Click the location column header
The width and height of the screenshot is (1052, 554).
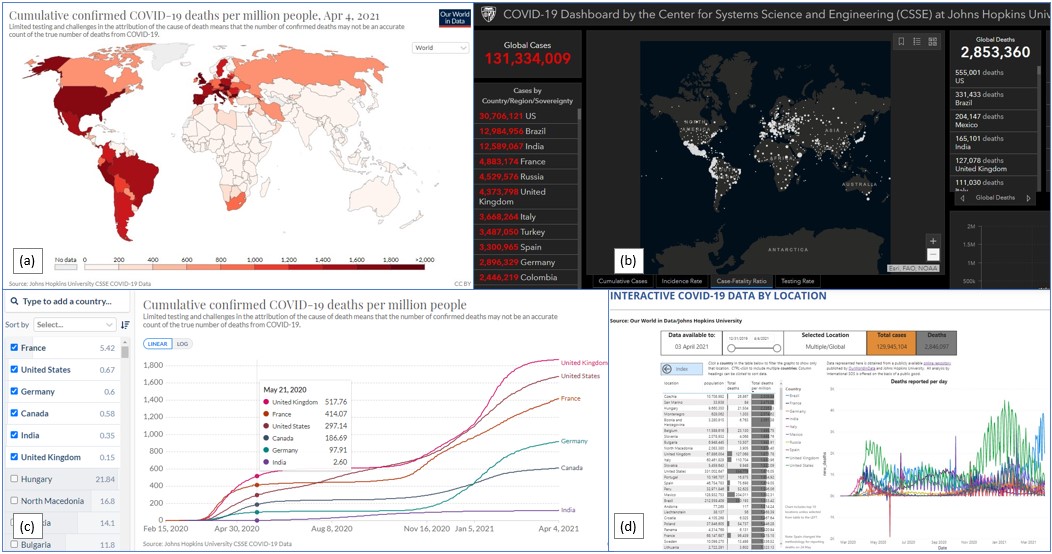671,383
